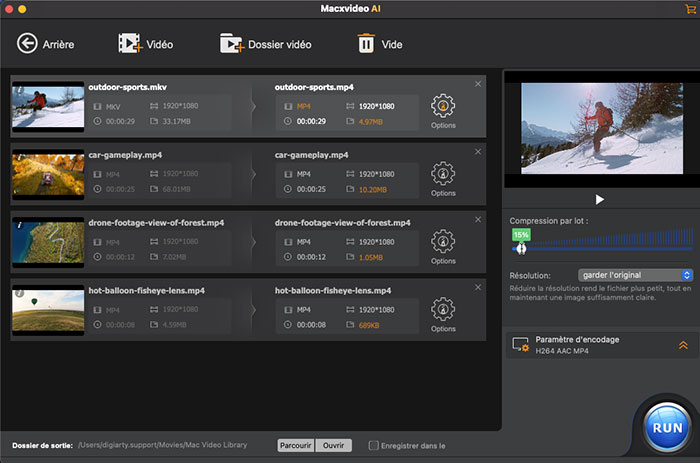Click the output size 1.05MB value

371,258
